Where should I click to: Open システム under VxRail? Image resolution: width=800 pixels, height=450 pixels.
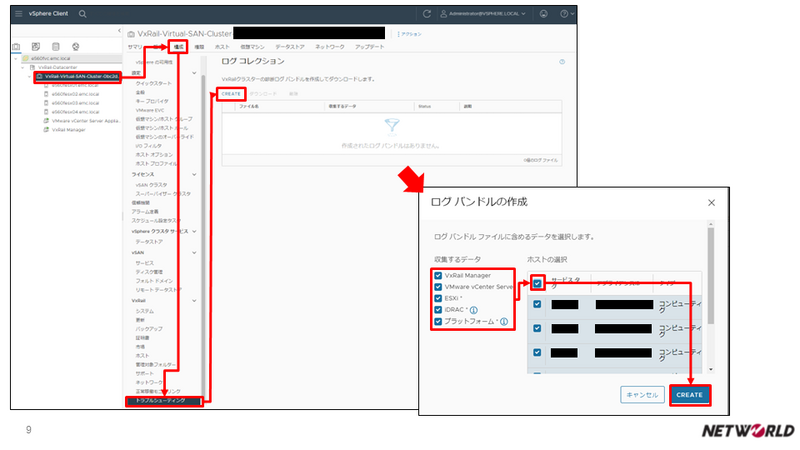pyautogui.click(x=144, y=311)
